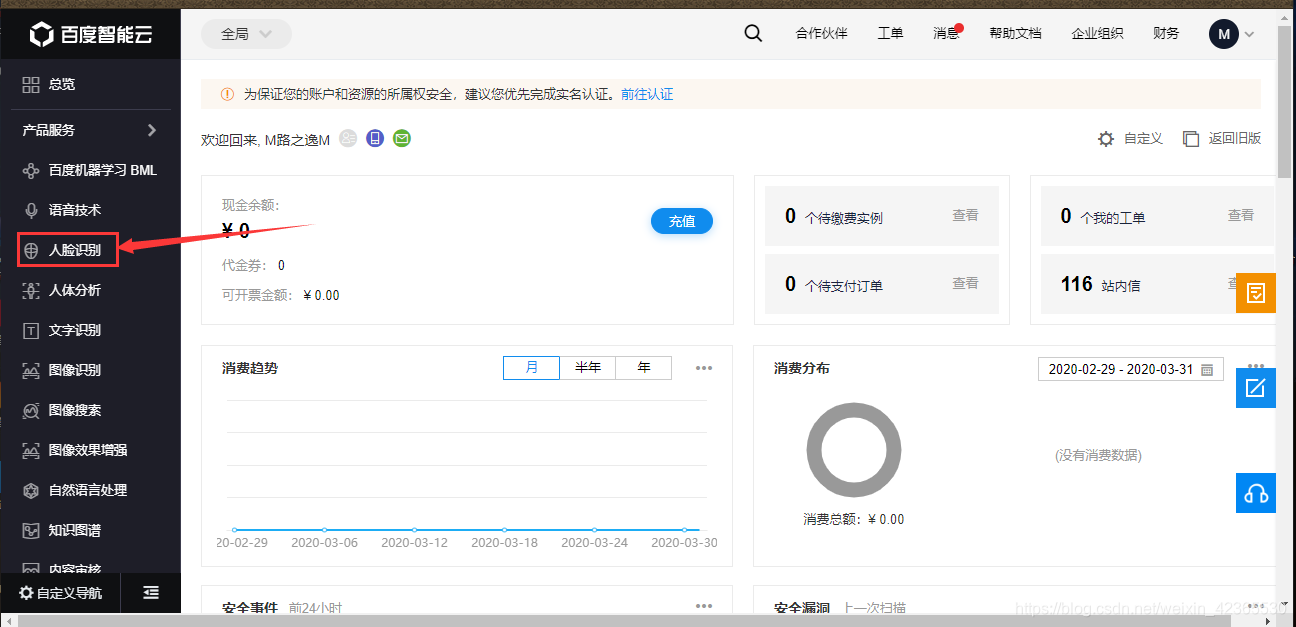Click the 人体分析 body icon
The height and width of the screenshot is (627, 1296).
click(x=31, y=290)
